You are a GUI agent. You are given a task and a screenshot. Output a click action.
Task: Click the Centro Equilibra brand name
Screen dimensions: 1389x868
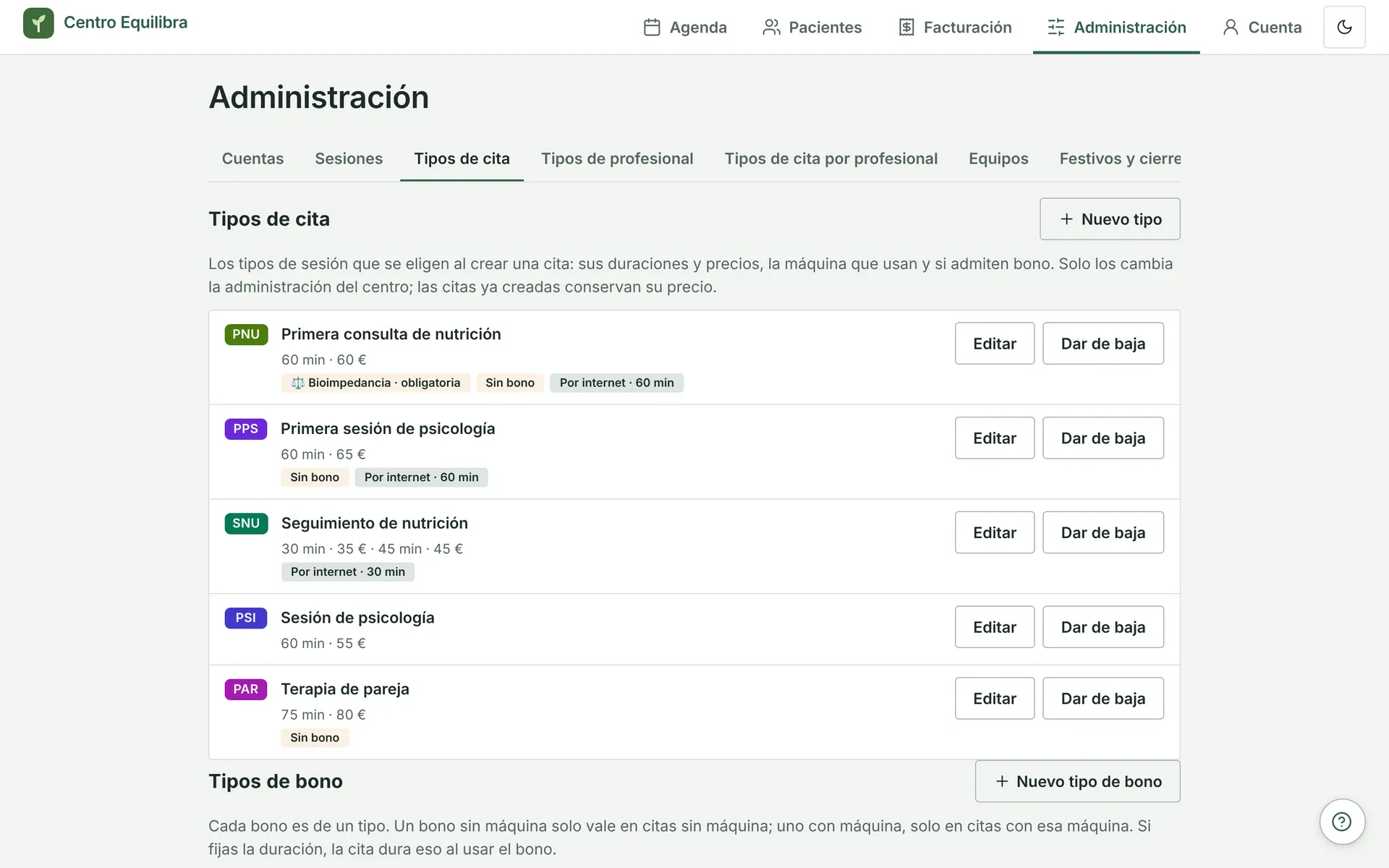(125, 22)
